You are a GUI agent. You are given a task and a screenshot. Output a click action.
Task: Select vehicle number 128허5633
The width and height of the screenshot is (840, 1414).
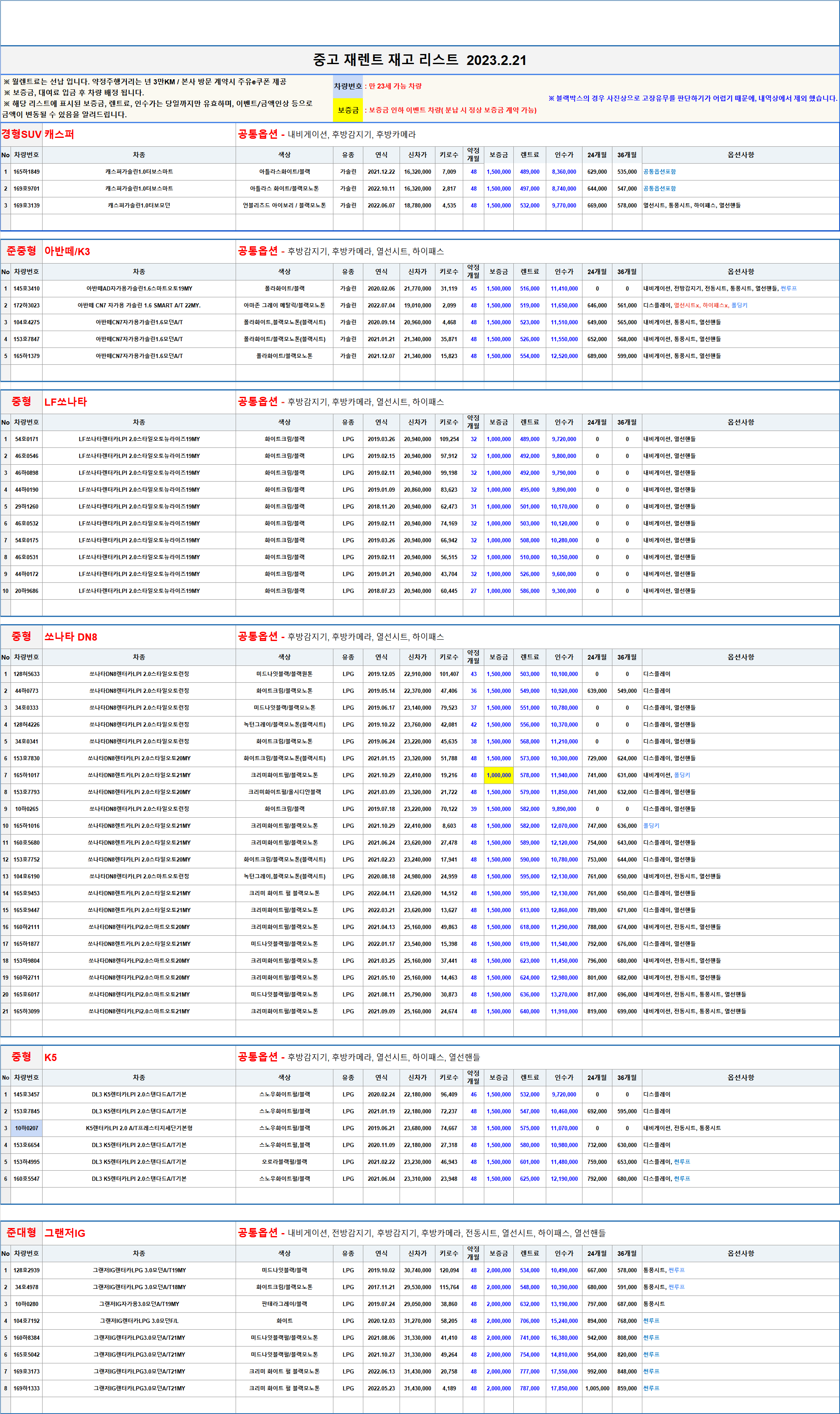tap(27, 674)
